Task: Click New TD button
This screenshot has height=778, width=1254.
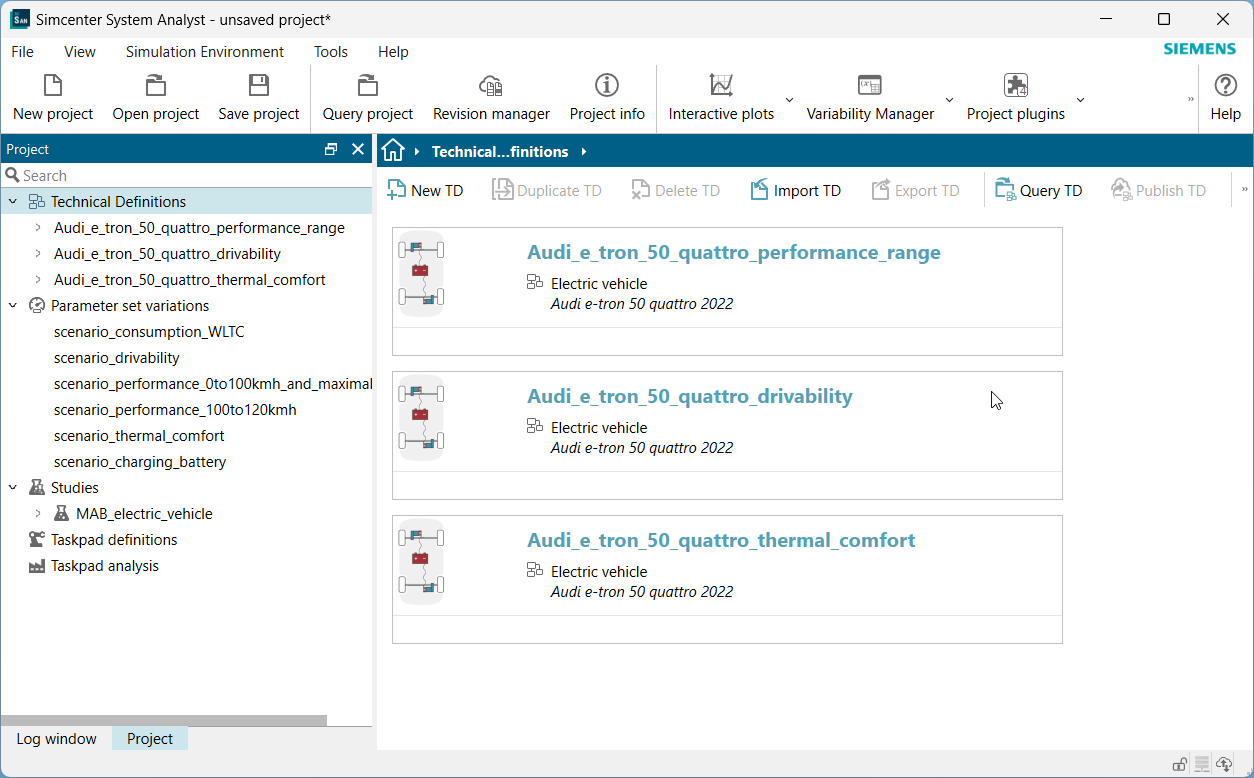Action: pos(425,190)
